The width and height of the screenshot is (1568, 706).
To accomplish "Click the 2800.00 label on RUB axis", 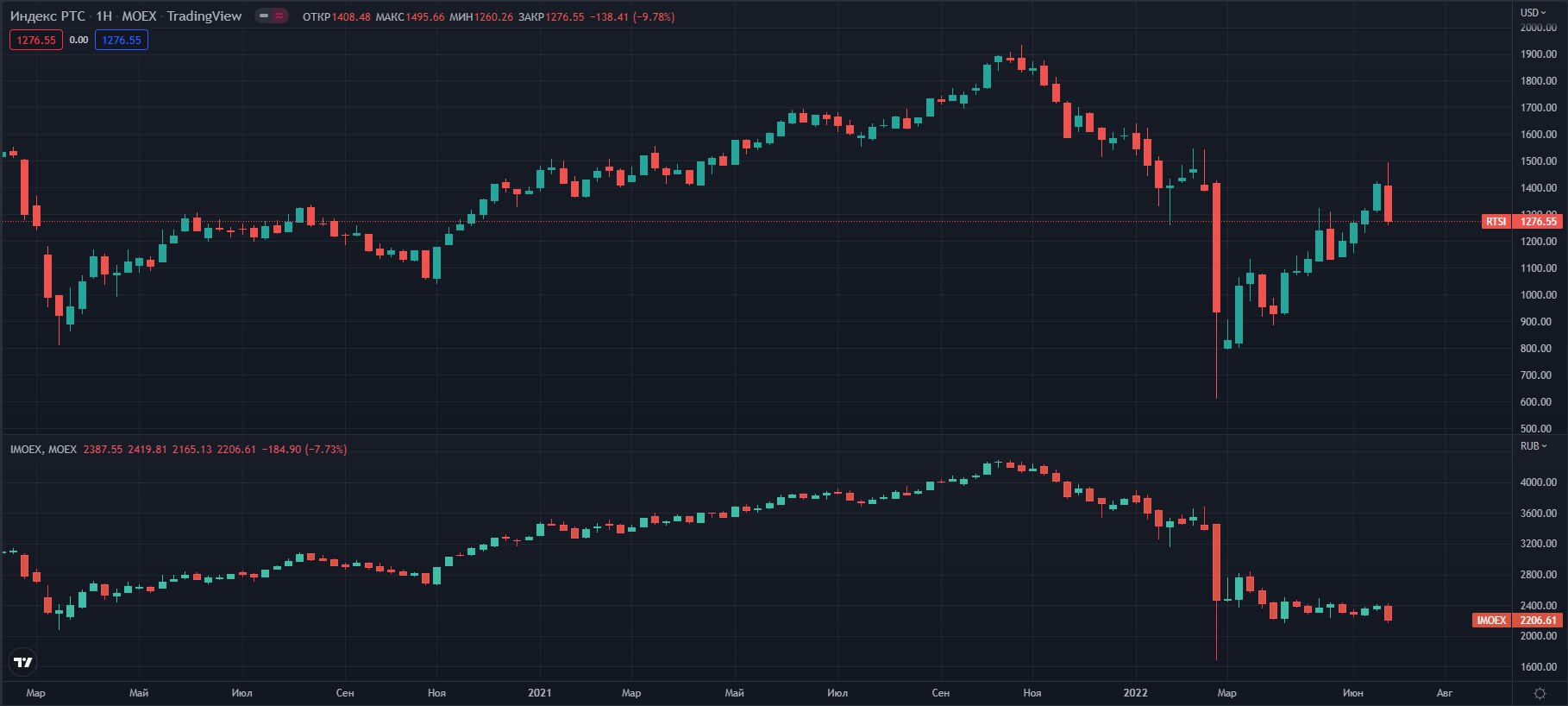I will click(1539, 575).
